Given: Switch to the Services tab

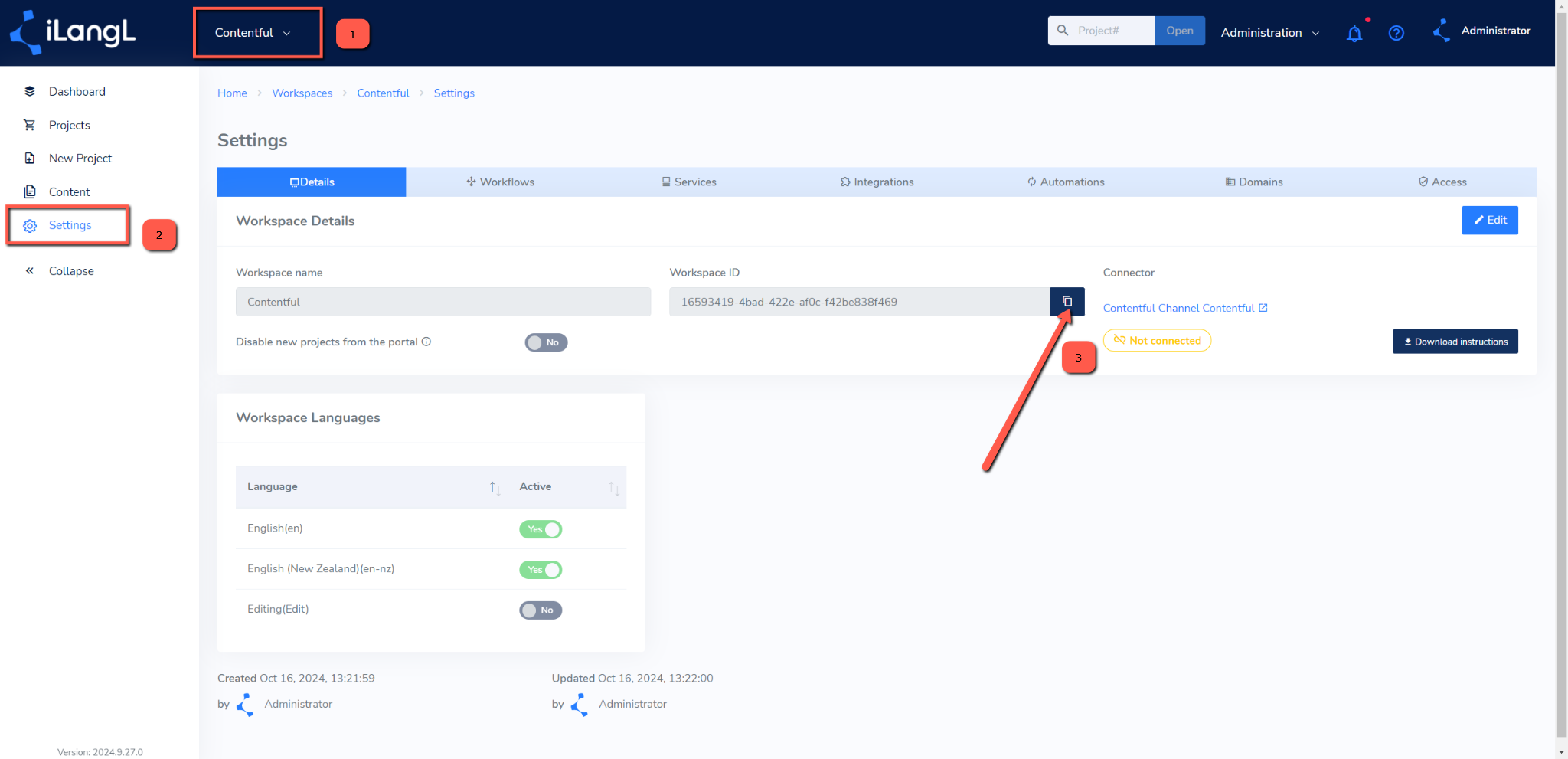Looking at the screenshot, I should (689, 182).
